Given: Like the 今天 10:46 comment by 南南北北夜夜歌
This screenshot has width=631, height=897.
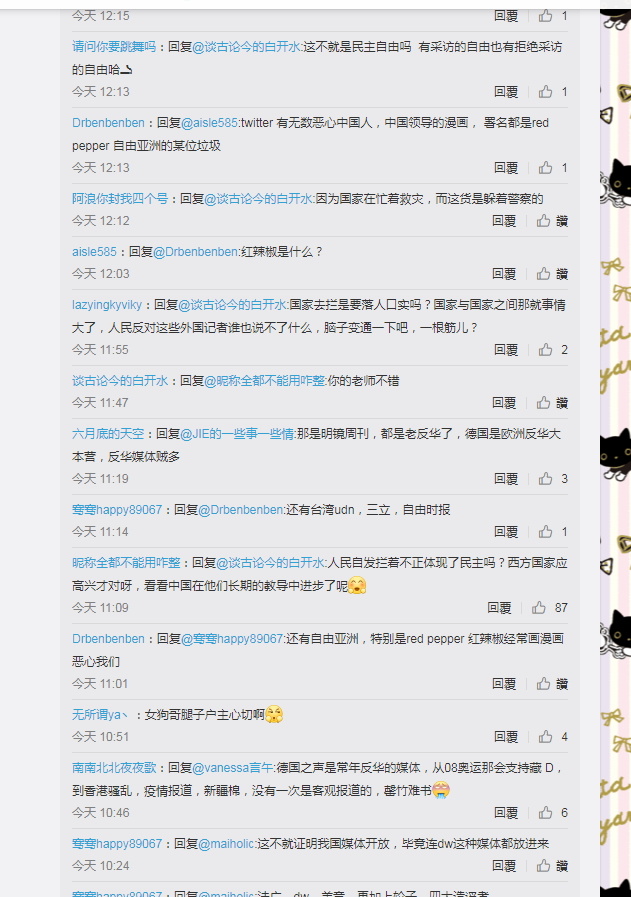Looking at the screenshot, I should [x=545, y=812].
